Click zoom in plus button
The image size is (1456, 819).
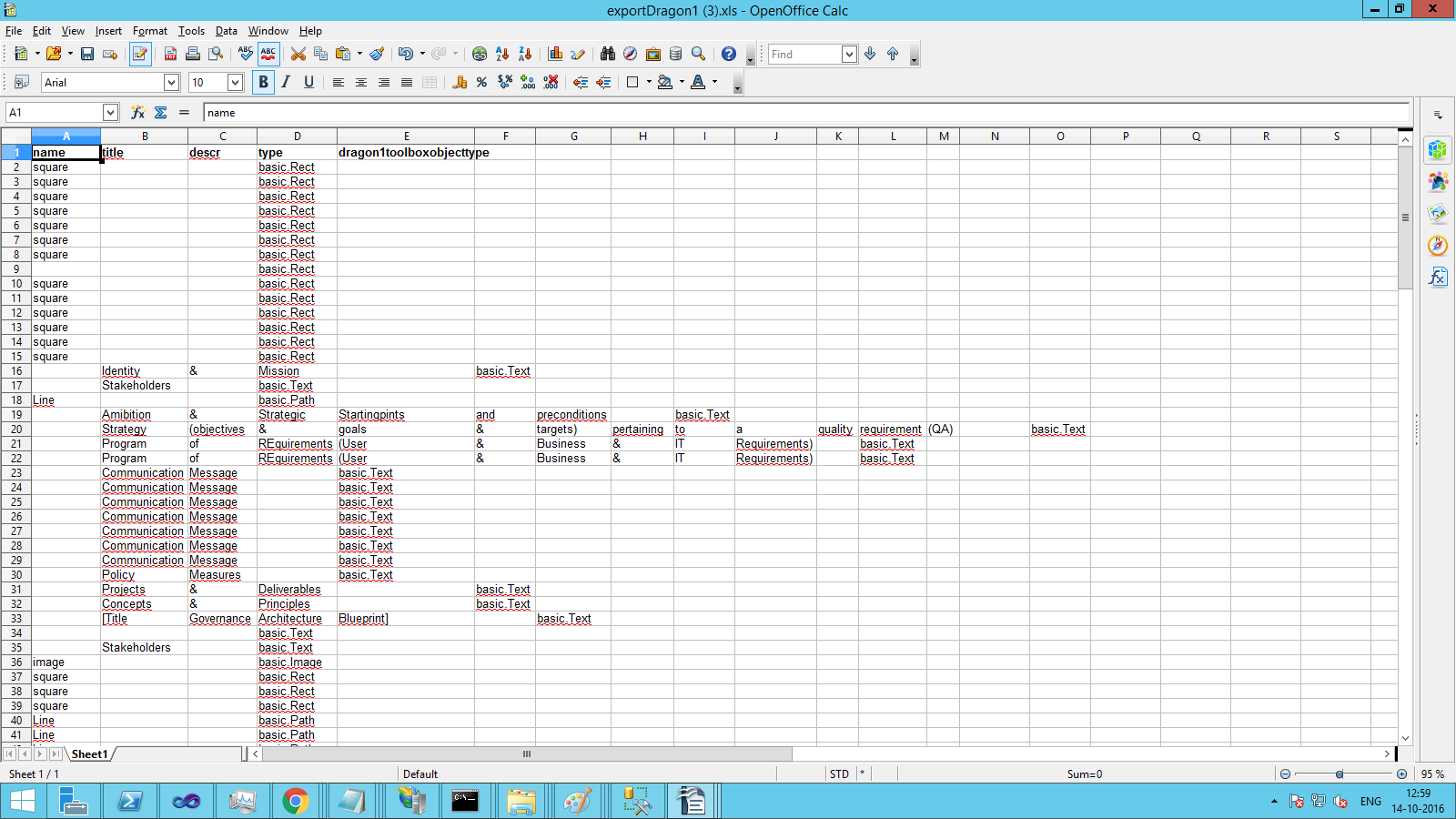(1401, 774)
